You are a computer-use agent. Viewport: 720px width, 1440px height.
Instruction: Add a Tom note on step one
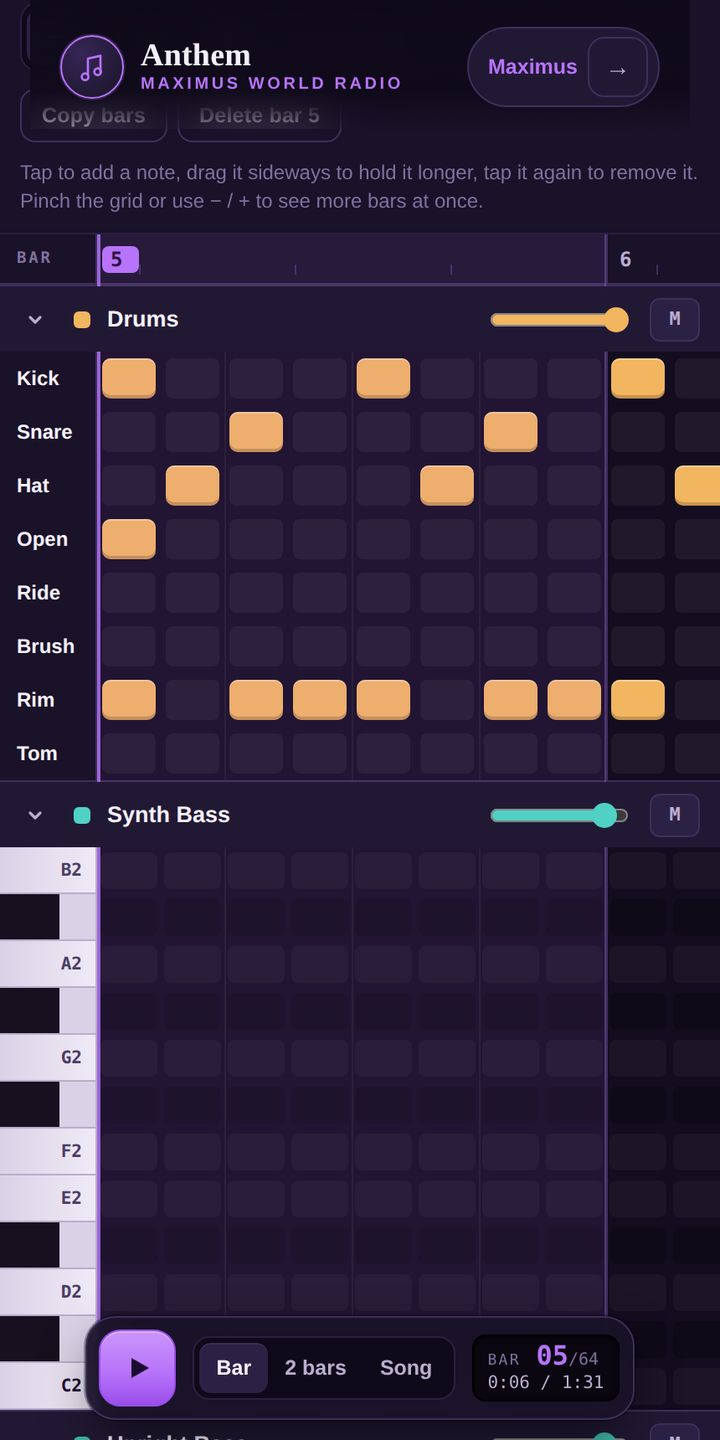[x=129, y=753]
